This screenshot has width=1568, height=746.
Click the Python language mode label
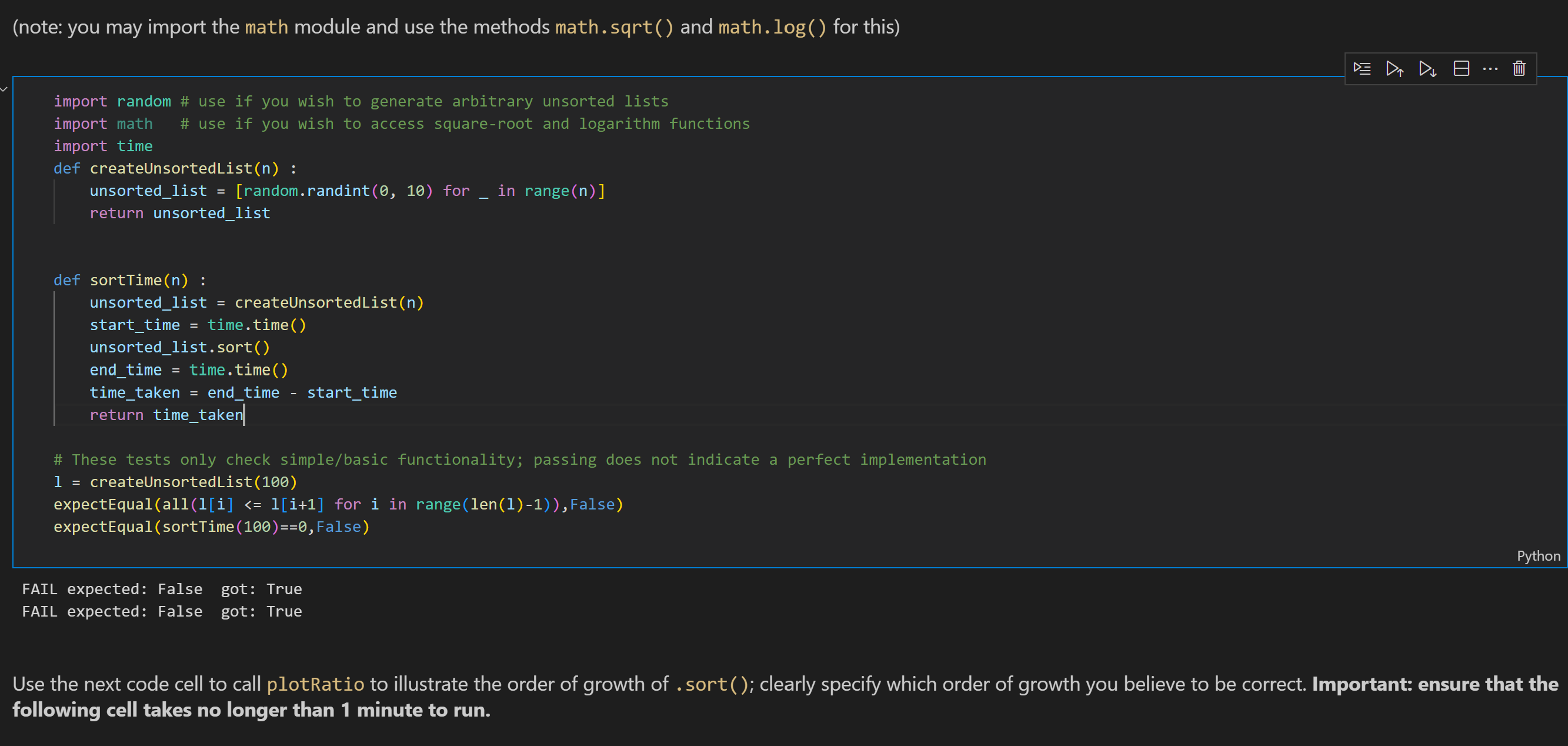1537,555
